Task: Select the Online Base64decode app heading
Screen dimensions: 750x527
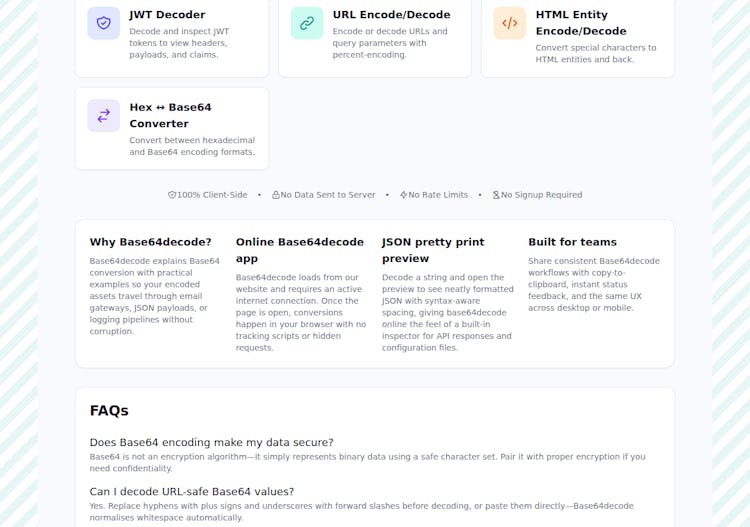Action: pos(299,250)
